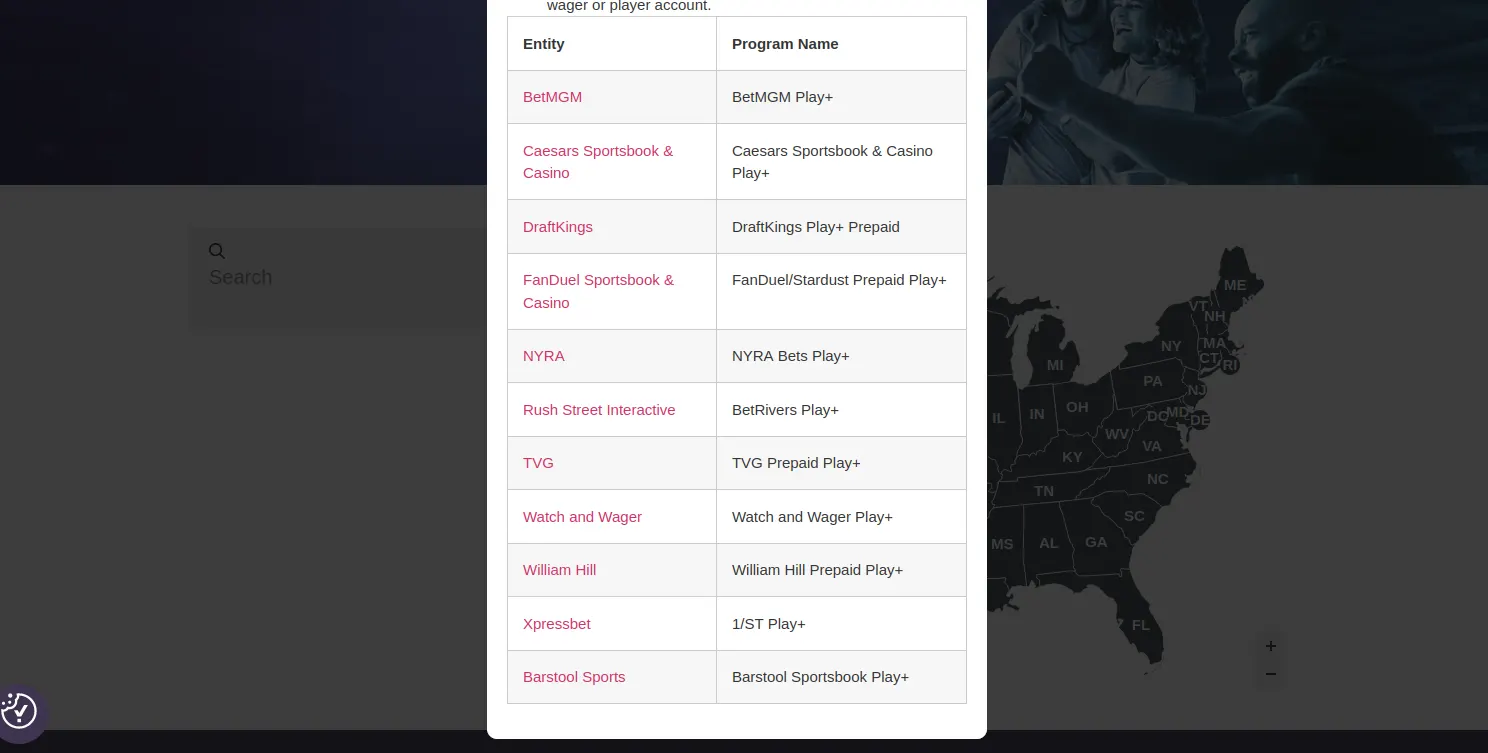This screenshot has width=1488, height=753.
Task: Select Kentucky (KY) on the map
Action: pyautogui.click(x=1072, y=457)
